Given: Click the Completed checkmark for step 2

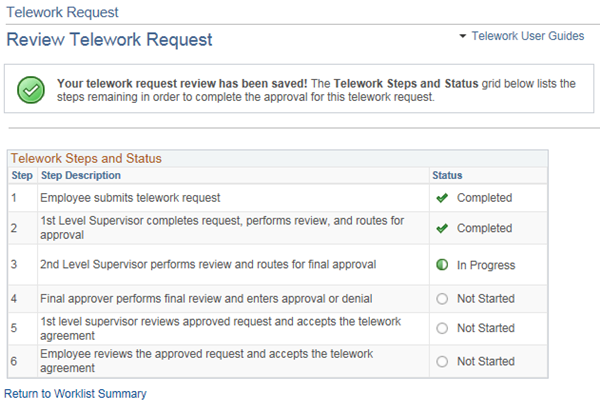Looking at the screenshot, I should (x=441, y=228).
